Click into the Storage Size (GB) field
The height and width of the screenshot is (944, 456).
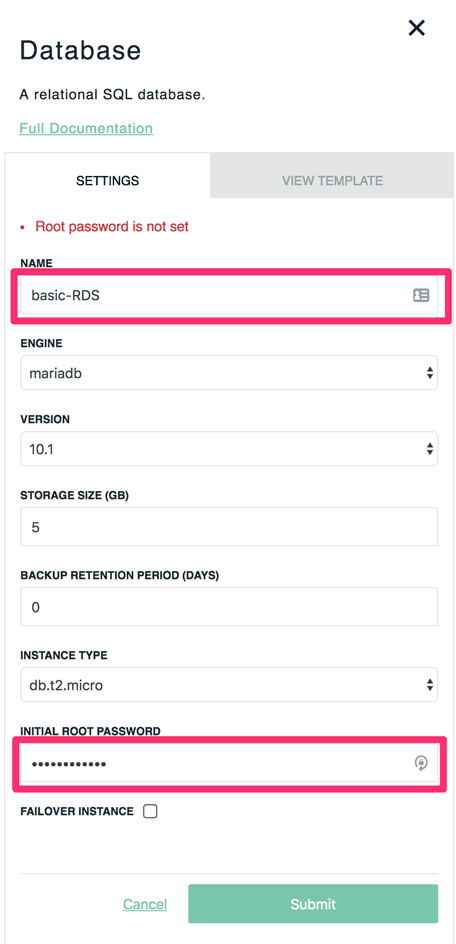229,527
